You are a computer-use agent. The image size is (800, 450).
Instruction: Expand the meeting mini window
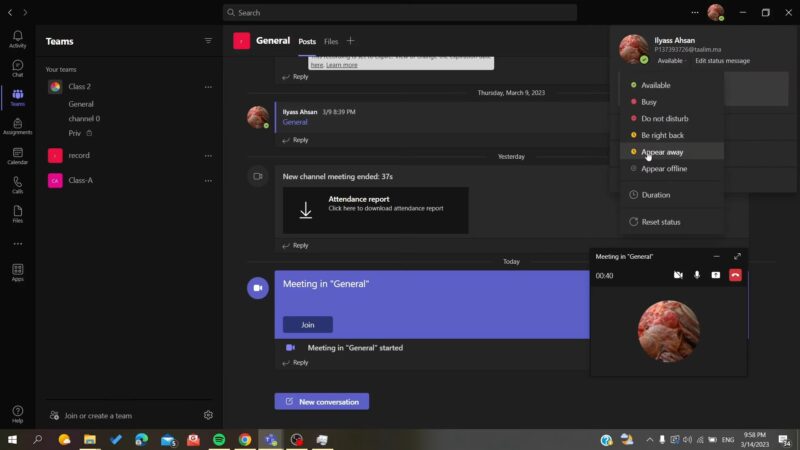pos(737,257)
